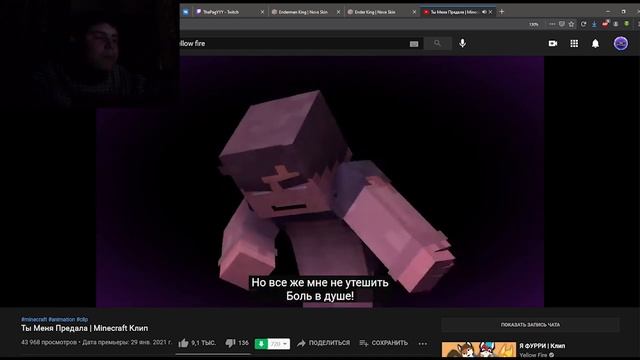Open a new browser tab with plus
This screenshot has width=640, height=360.
click(x=502, y=12)
